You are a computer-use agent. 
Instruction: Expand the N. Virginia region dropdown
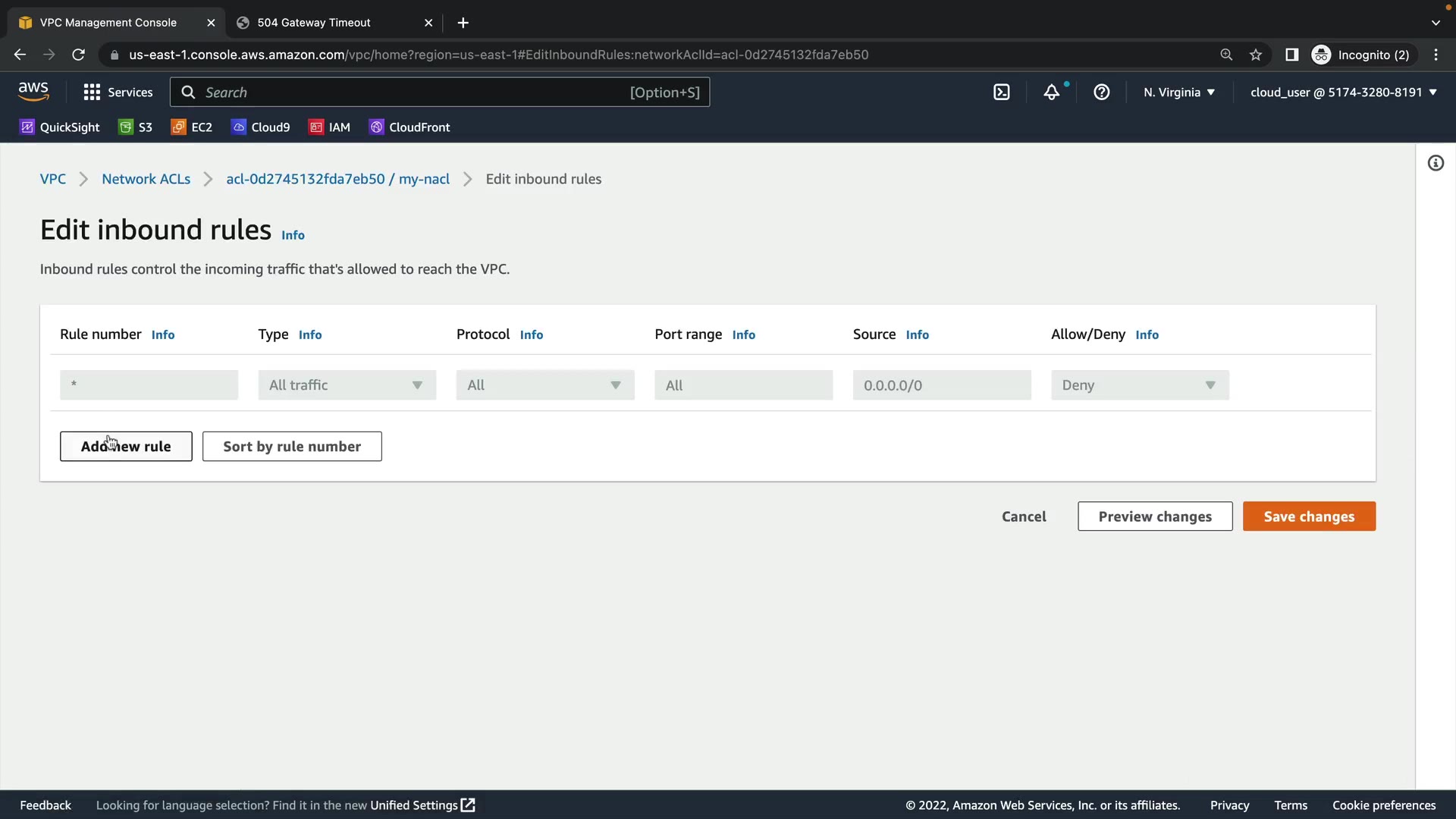(1179, 93)
